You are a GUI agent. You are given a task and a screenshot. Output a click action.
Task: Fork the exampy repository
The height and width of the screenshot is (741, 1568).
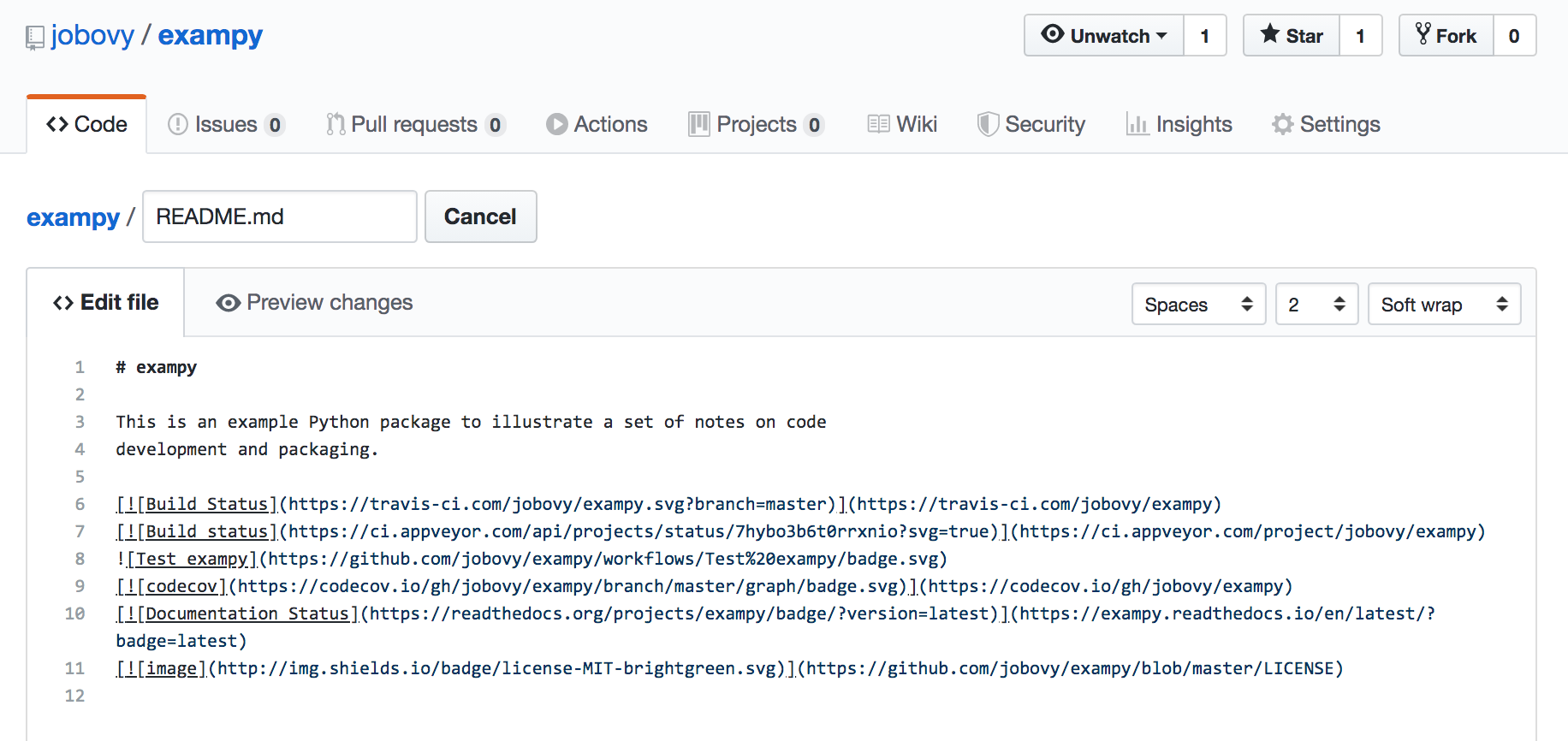1446,35
